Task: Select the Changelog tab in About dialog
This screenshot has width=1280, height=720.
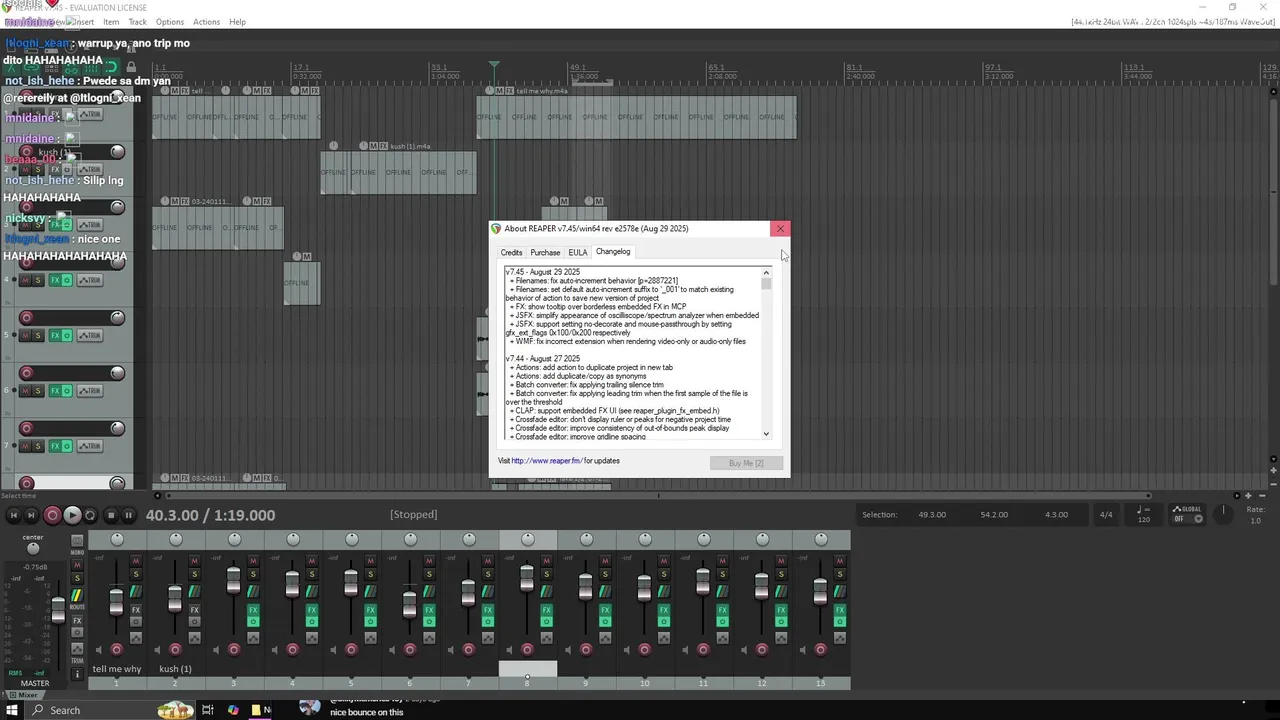Action: point(613,252)
